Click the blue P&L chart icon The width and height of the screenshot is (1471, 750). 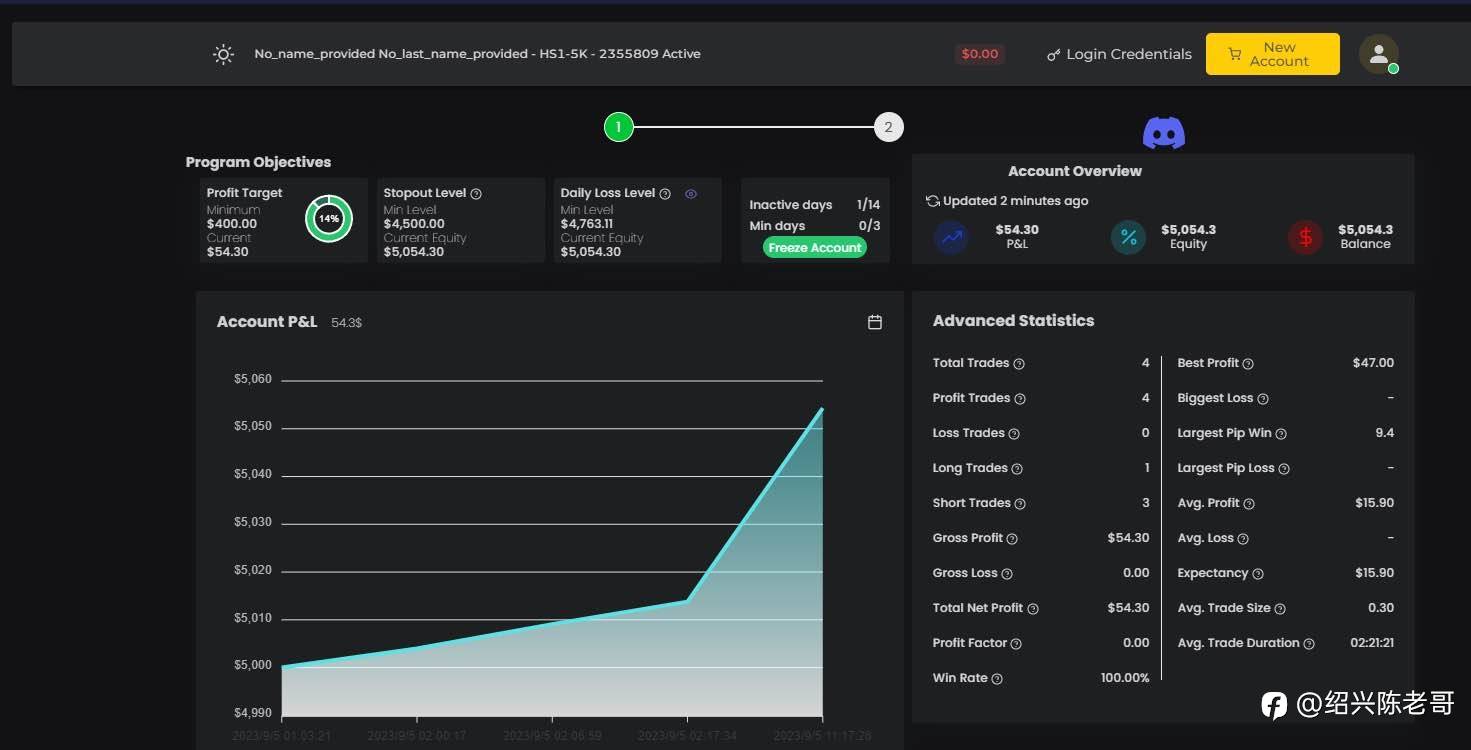click(950, 237)
